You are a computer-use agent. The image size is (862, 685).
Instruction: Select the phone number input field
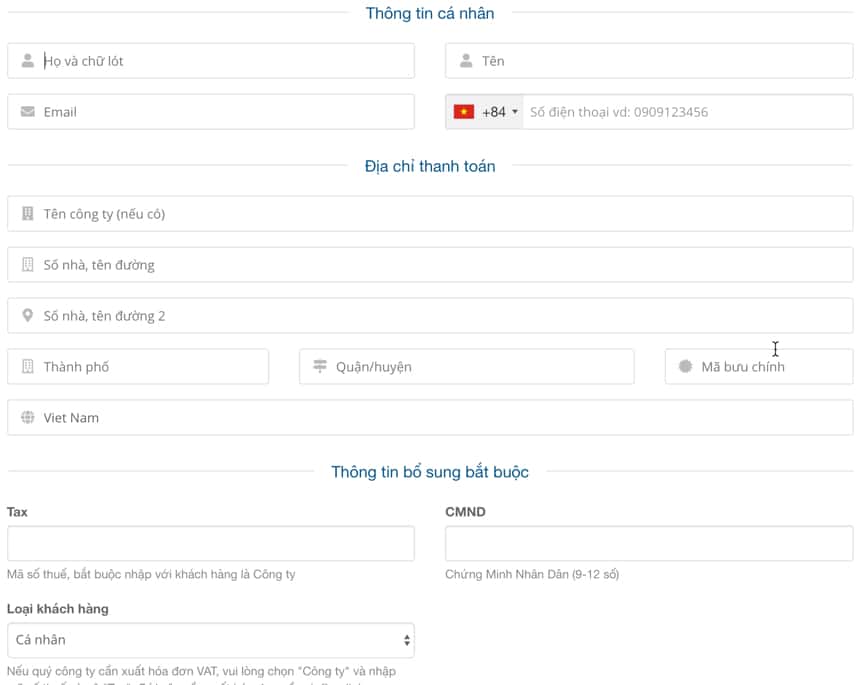tap(685, 112)
